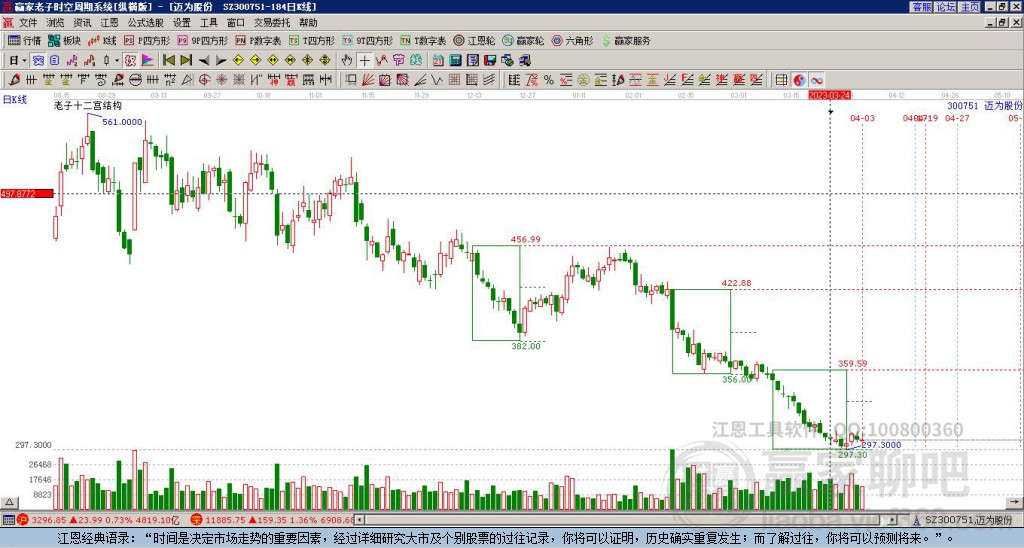Open the 公式选股 menu
Image resolution: width=1024 pixels, height=548 pixels.
pyautogui.click(x=146, y=23)
